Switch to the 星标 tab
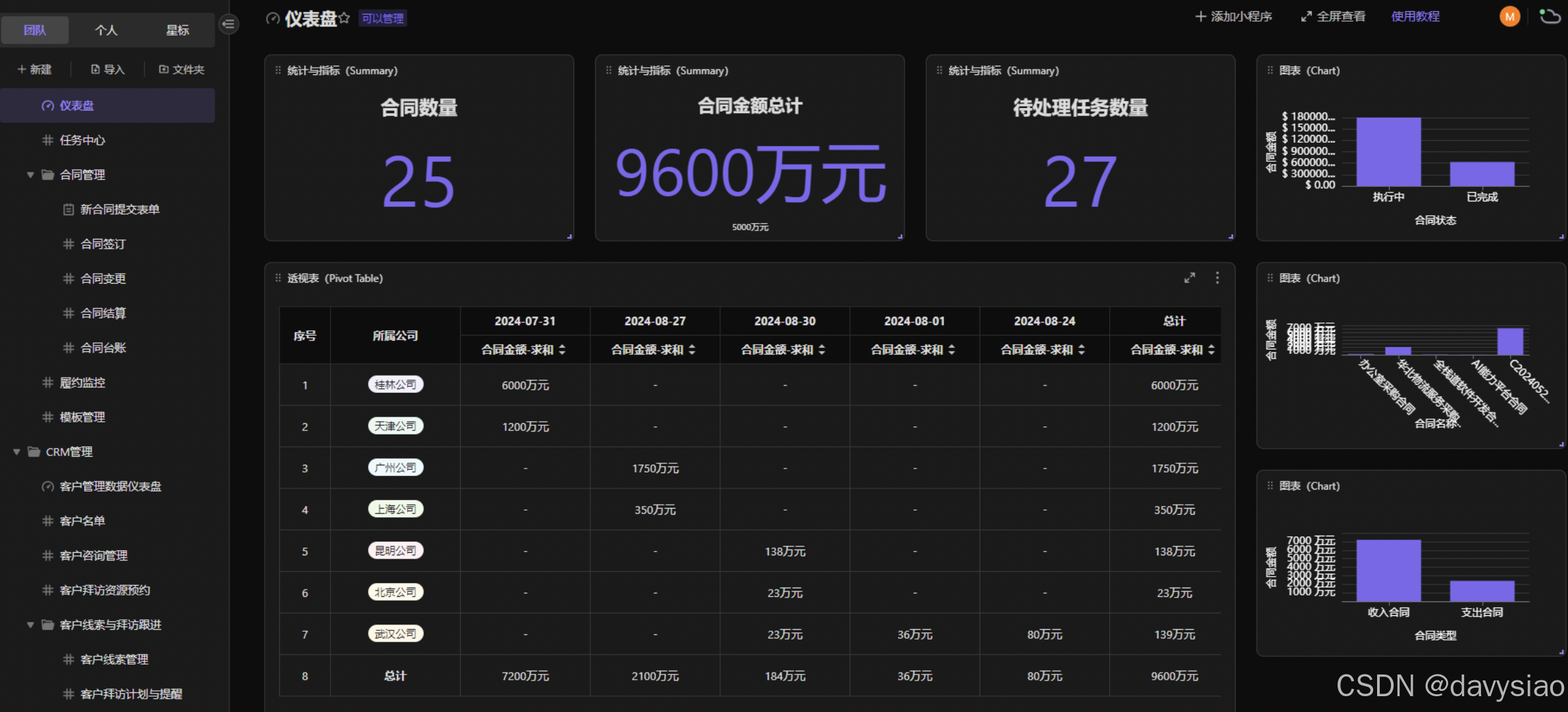 point(177,30)
